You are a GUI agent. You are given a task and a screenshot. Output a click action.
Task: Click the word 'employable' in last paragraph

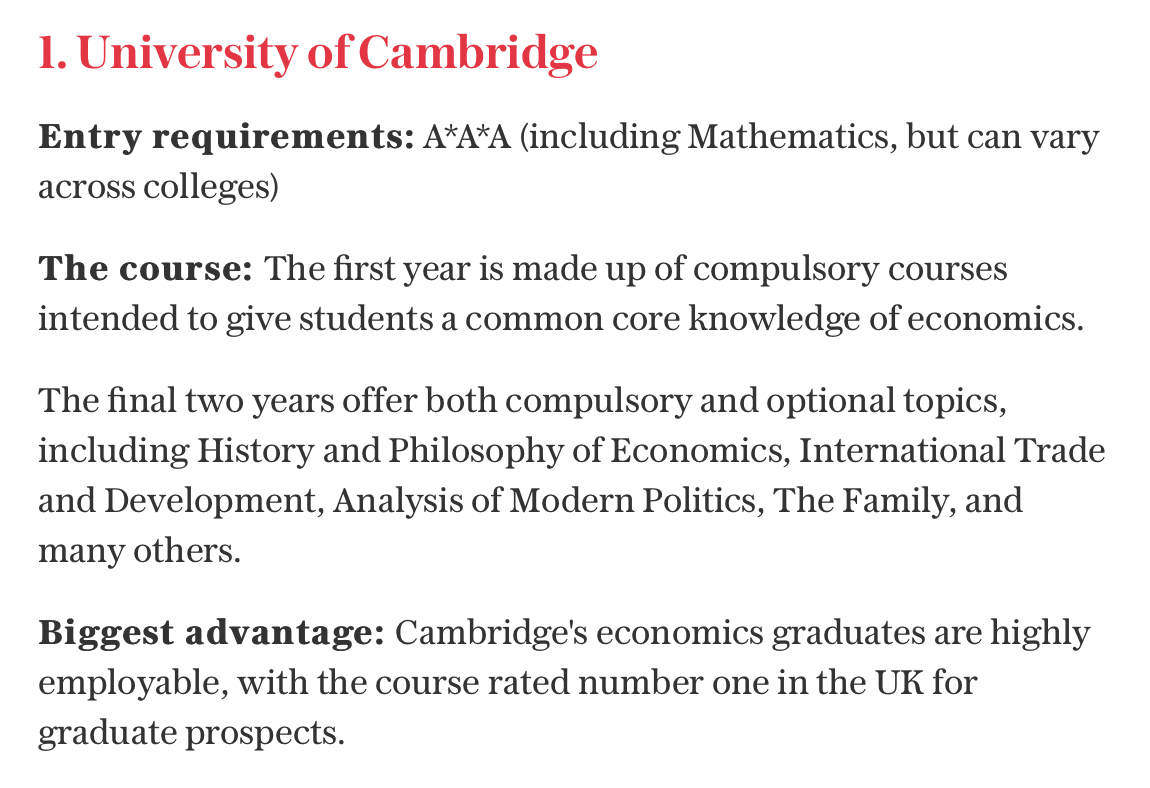pyautogui.click(x=133, y=683)
